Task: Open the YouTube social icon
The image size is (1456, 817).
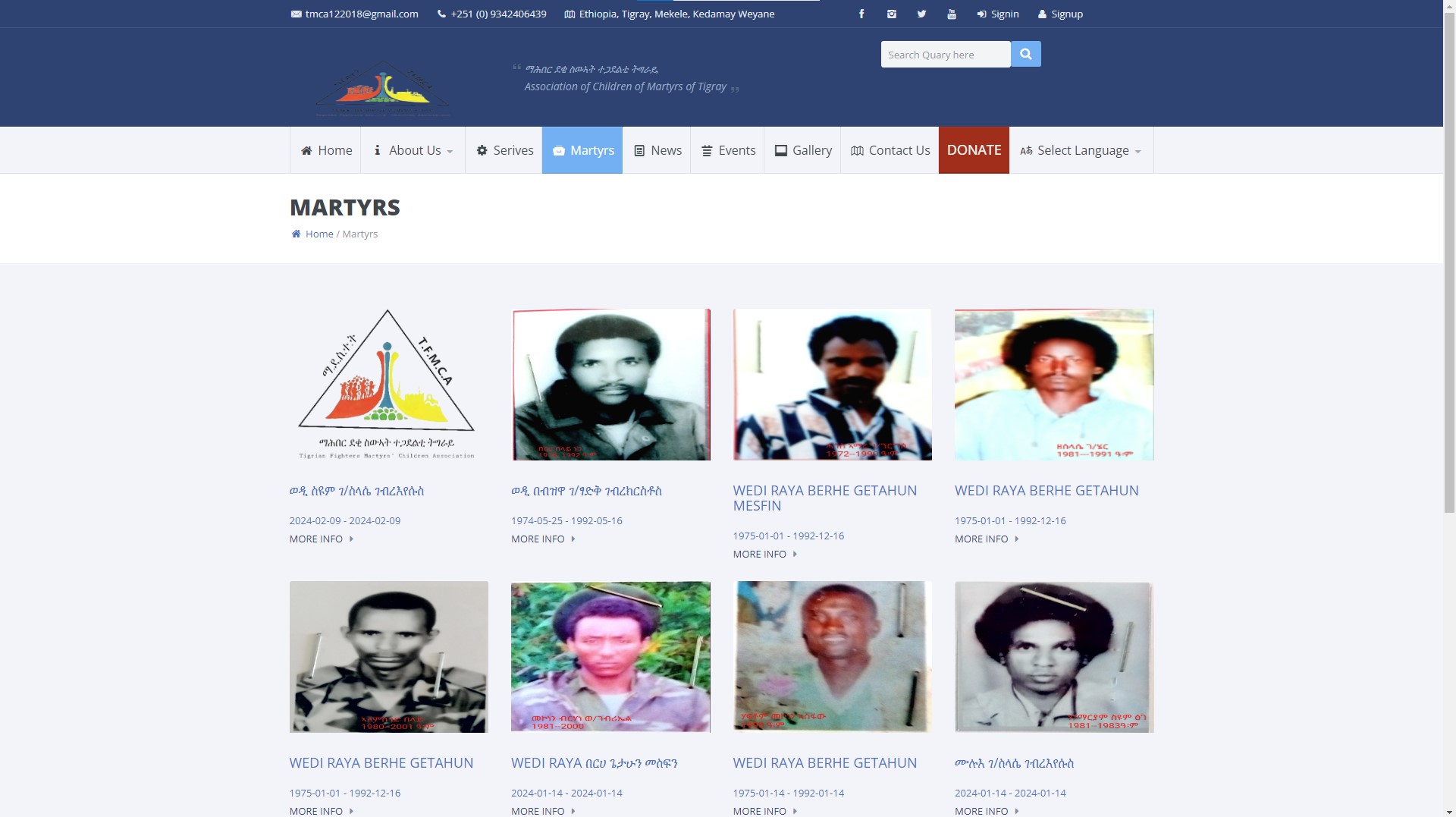Action: [x=952, y=14]
